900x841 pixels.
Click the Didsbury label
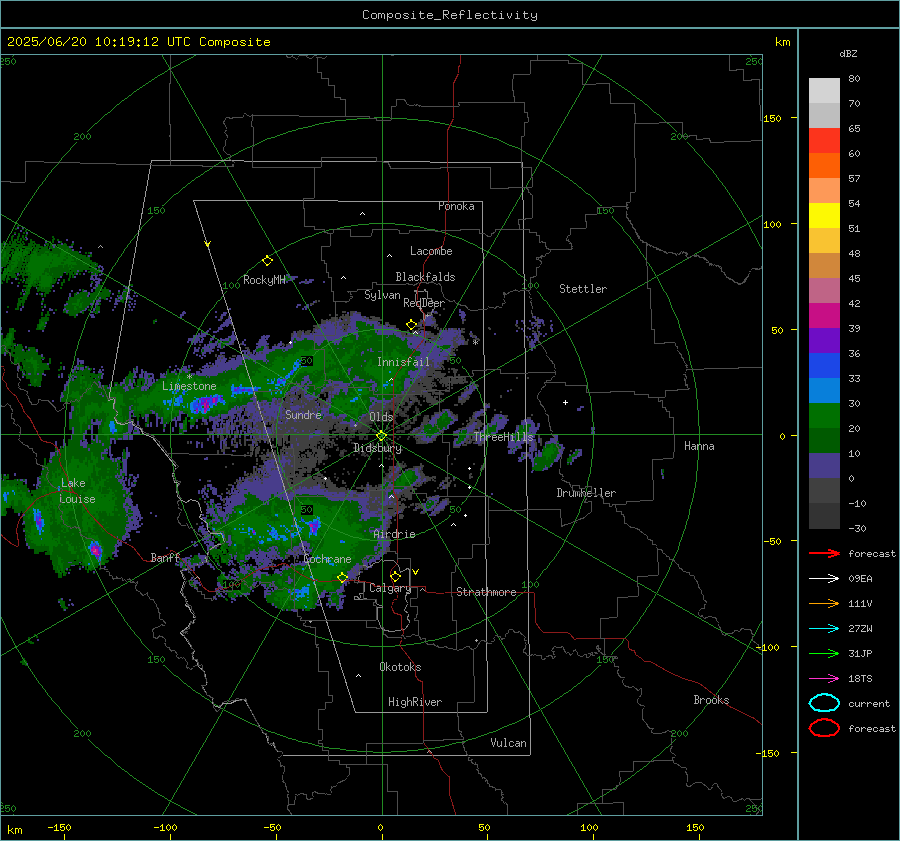click(377, 448)
